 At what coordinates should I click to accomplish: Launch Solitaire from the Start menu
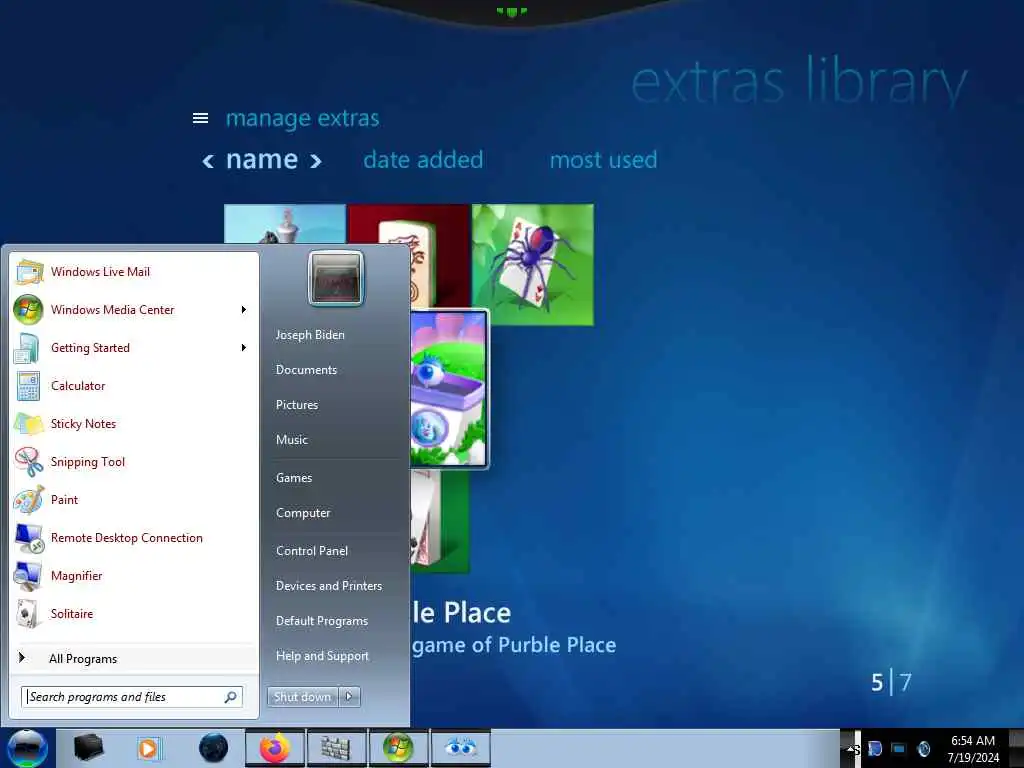click(x=135, y=614)
